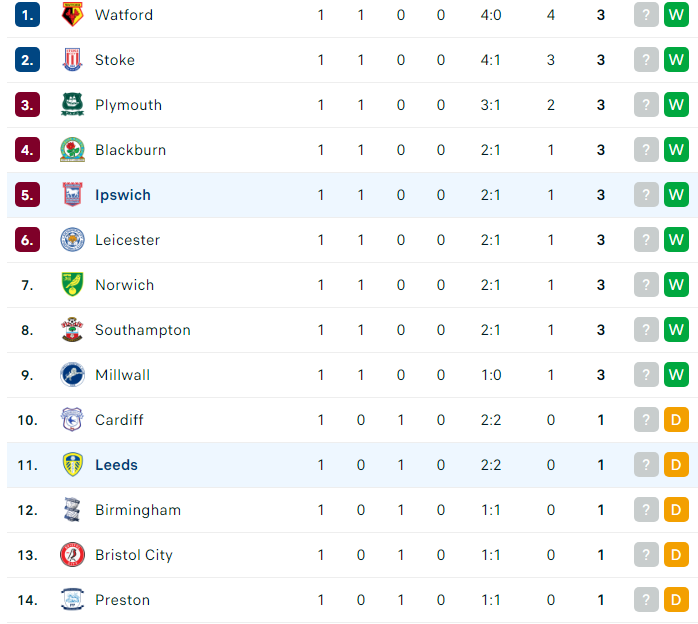The width and height of the screenshot is (698, 624).
Task: Click Preston's orange D form badge
Action: tap(676, 600)
